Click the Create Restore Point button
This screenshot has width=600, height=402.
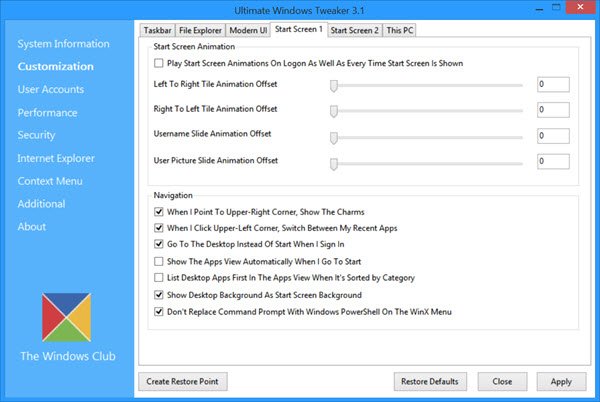coord(183,381)
